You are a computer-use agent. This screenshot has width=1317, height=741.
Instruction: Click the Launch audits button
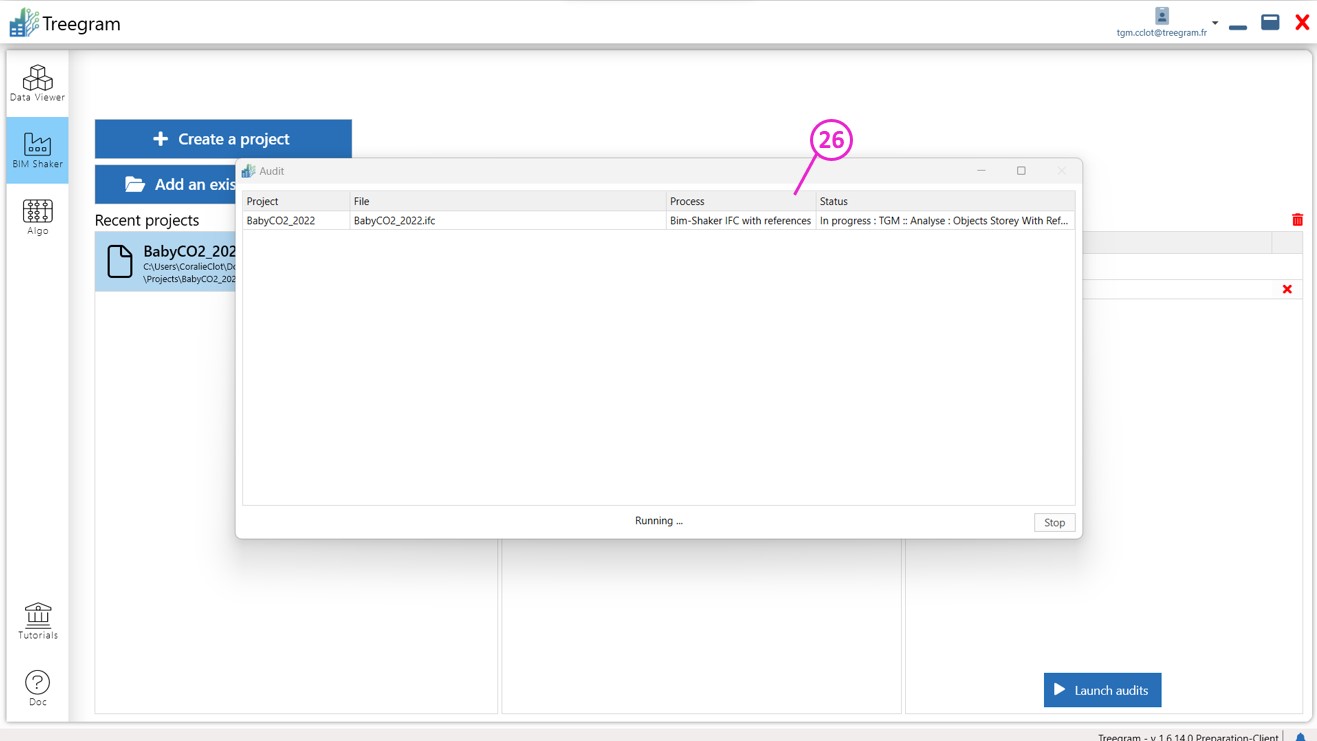1102,690
